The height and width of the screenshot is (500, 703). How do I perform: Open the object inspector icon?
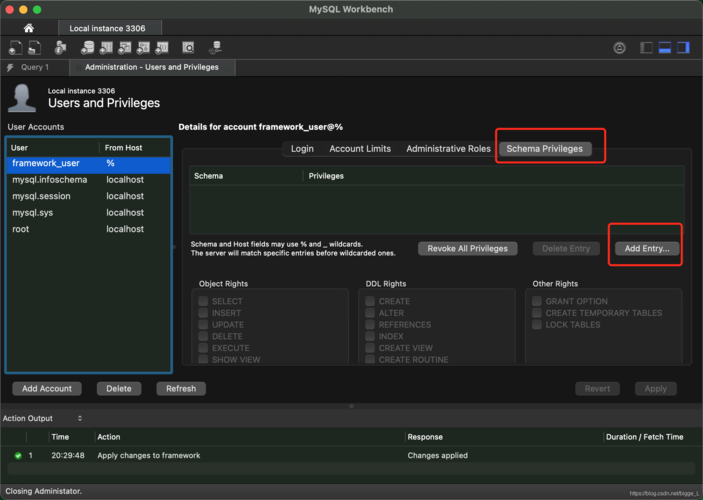(x=60, y=48)
